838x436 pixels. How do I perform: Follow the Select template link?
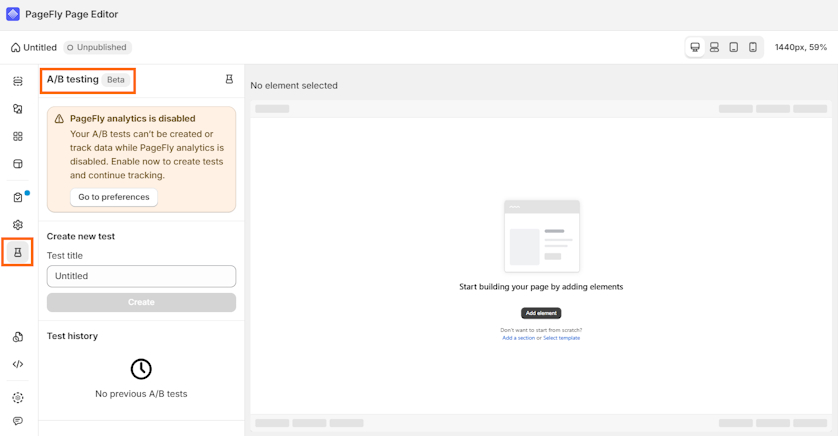(x=561, y=338)
